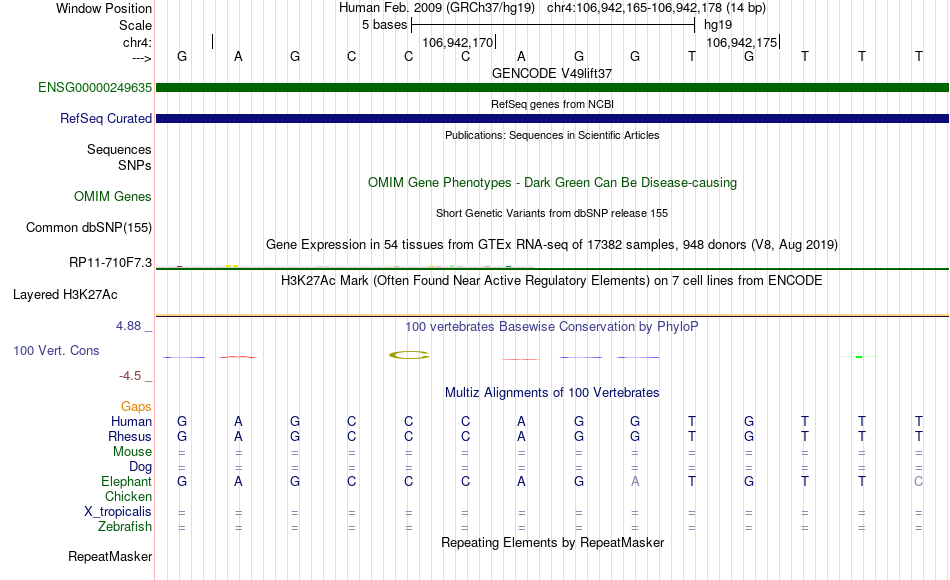950x580 pixels.
Task: Click the ---> strand direction arrow
Action: (141, 58)
